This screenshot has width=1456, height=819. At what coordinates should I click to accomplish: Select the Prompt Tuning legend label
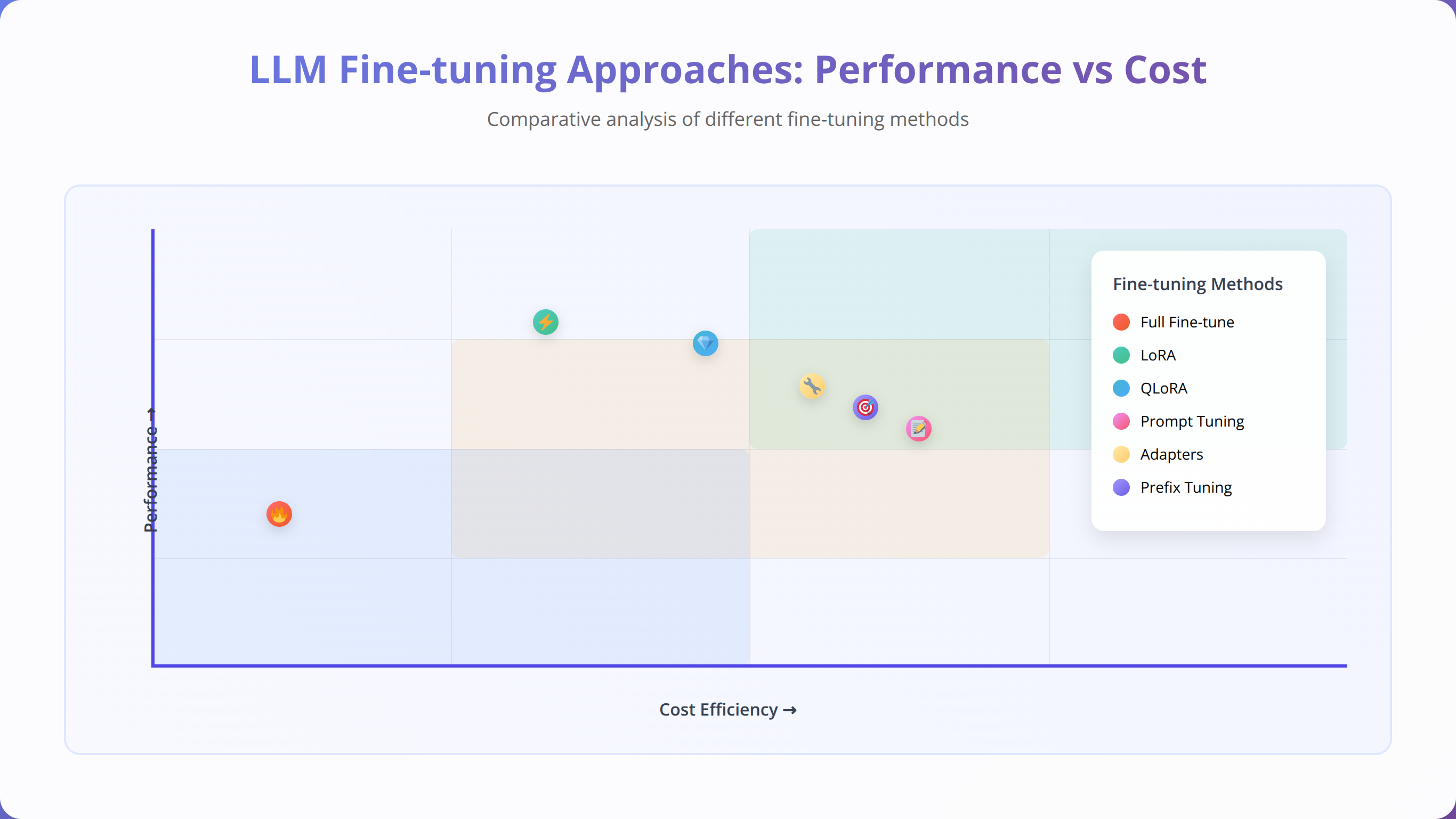coord(1192,421)
